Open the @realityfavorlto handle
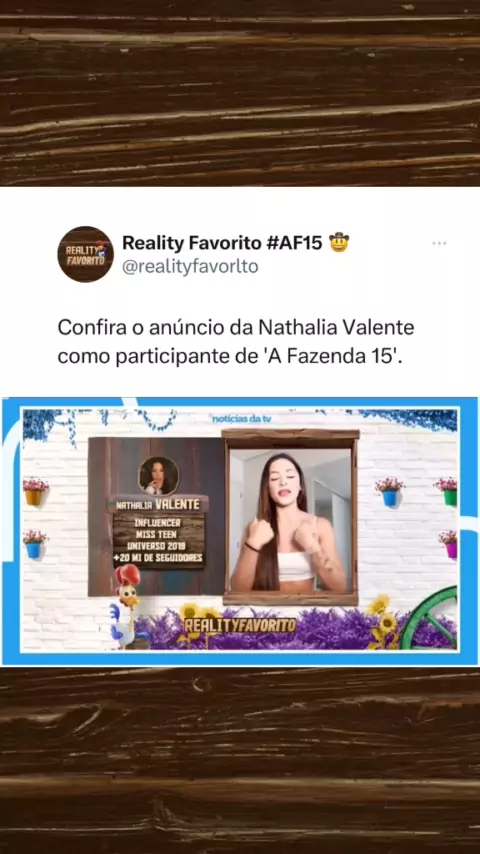This screenshot has width=480, height=854. 190,267
